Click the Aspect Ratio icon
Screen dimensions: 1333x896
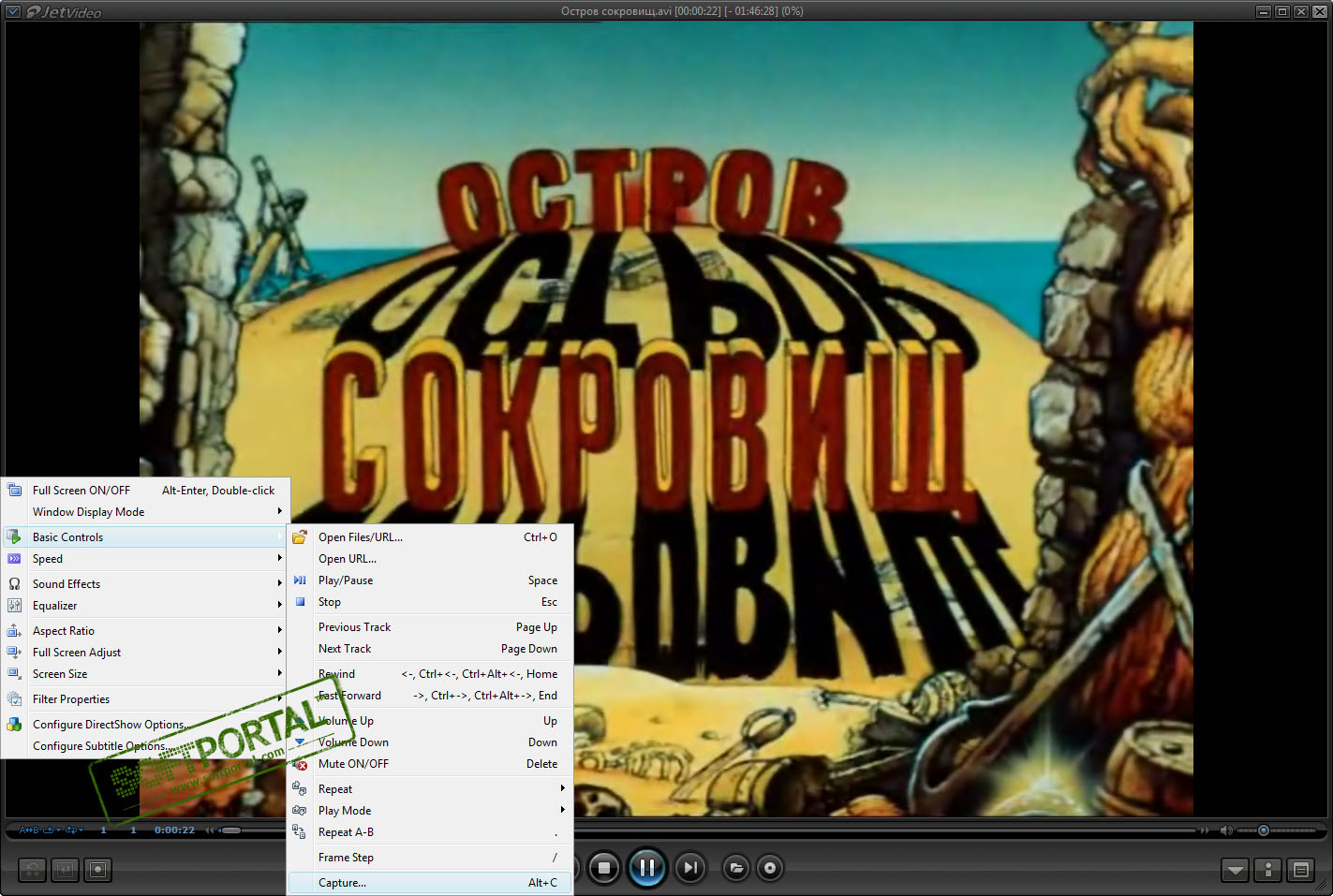tap(14, 630)
